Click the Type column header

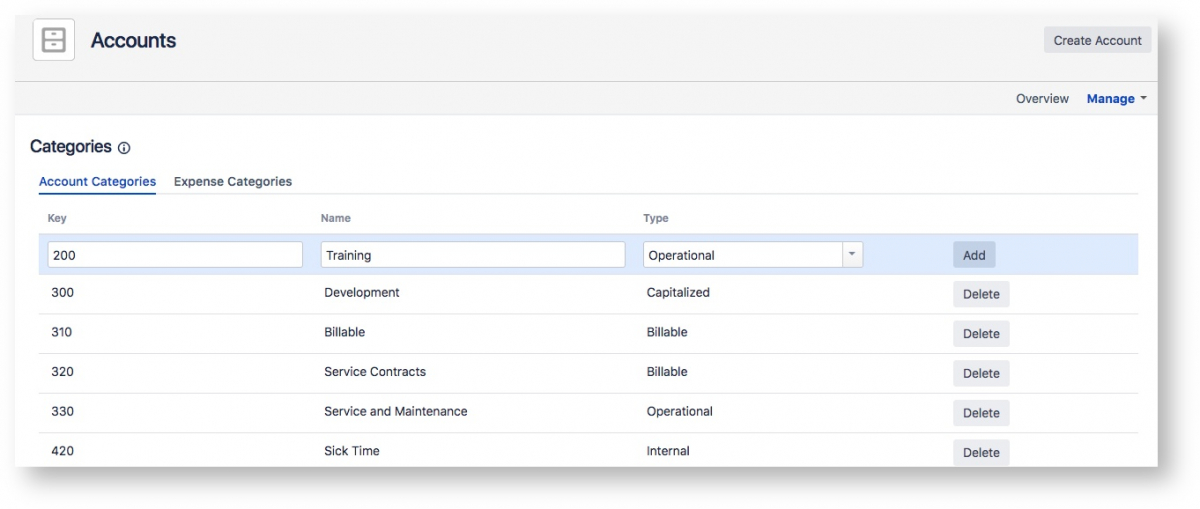pos(656,218)
